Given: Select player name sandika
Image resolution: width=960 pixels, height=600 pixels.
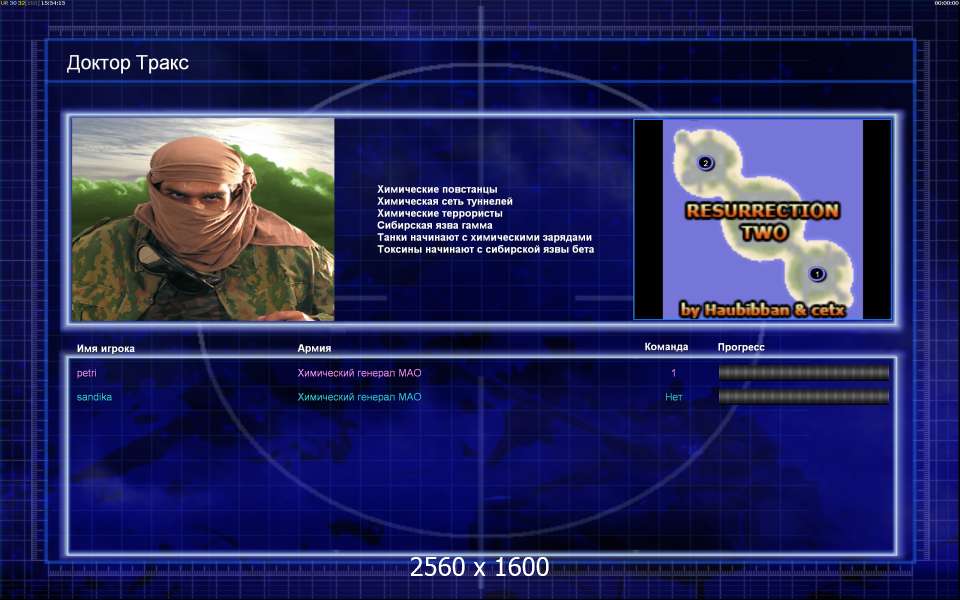Looking at the screenshot, I should tap(94, 397).
